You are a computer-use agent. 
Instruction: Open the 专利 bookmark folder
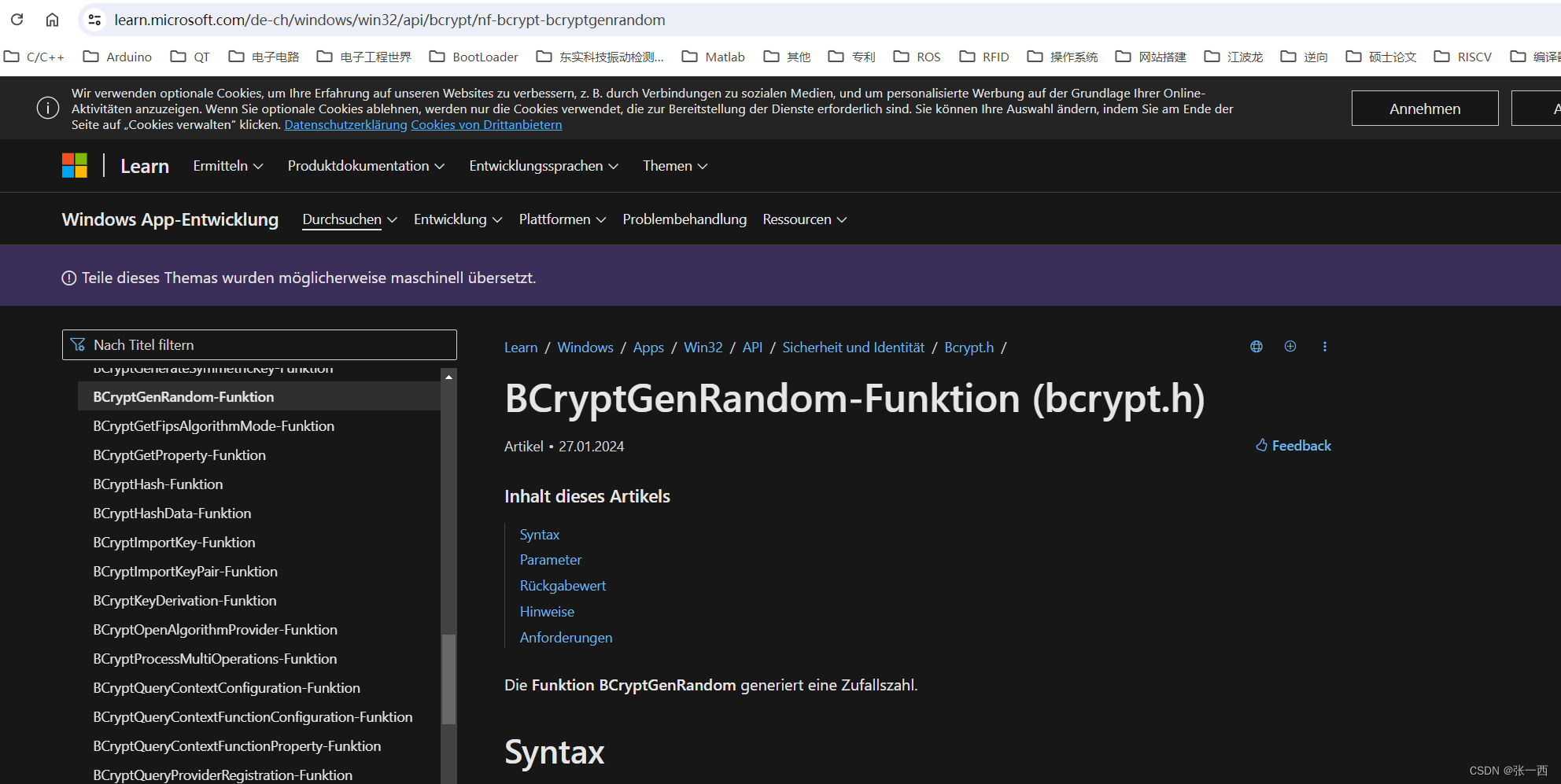tap(852, 57)
